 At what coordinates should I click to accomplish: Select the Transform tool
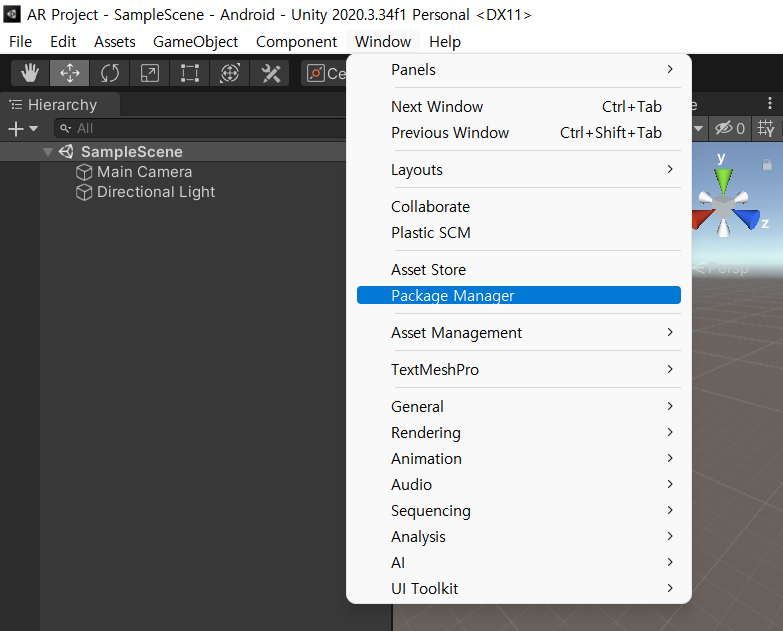point(230,73)
